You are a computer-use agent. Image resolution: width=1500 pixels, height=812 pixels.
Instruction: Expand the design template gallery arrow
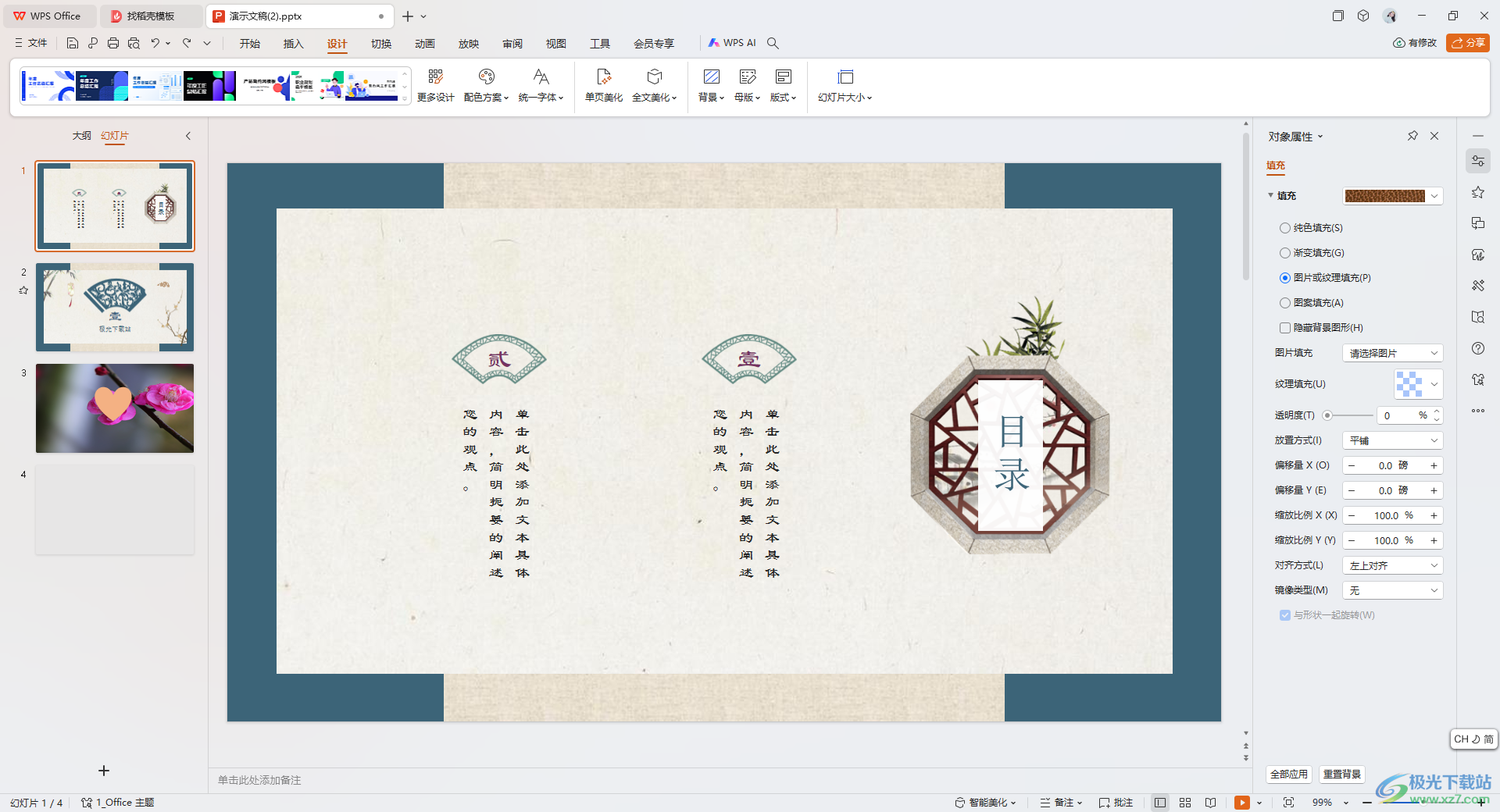coord(405,98)
